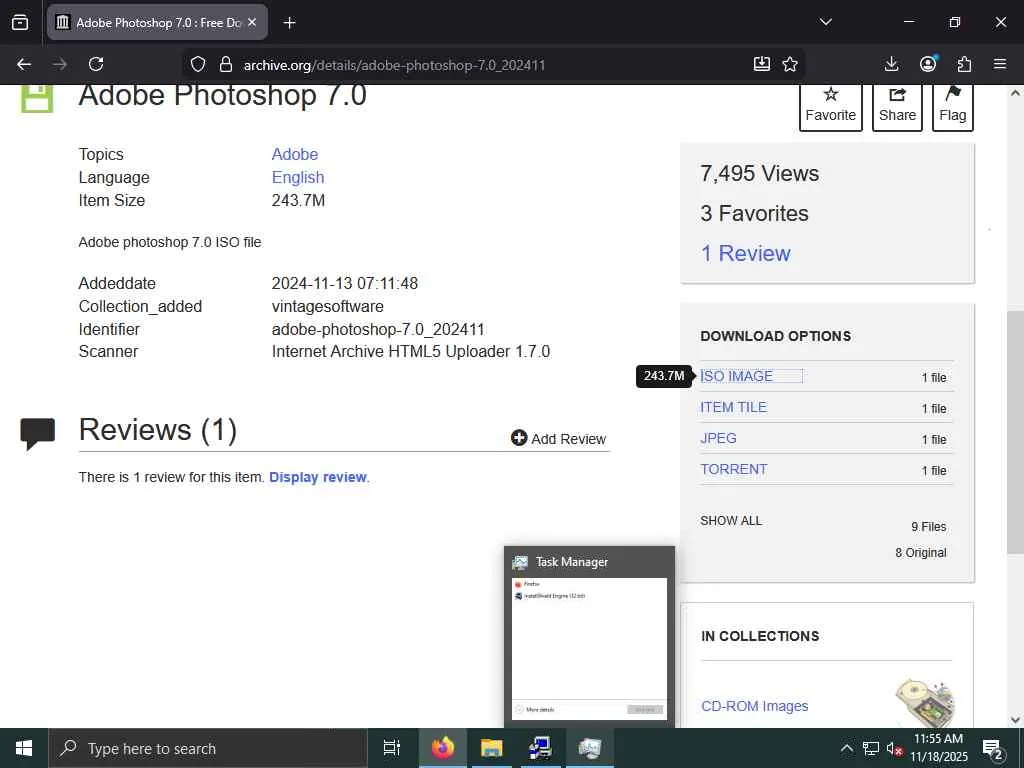Open File Explorer from the taskbar
Viewport: 1024px width, 768px height.
pyautogui.click(x=492, y=748)
